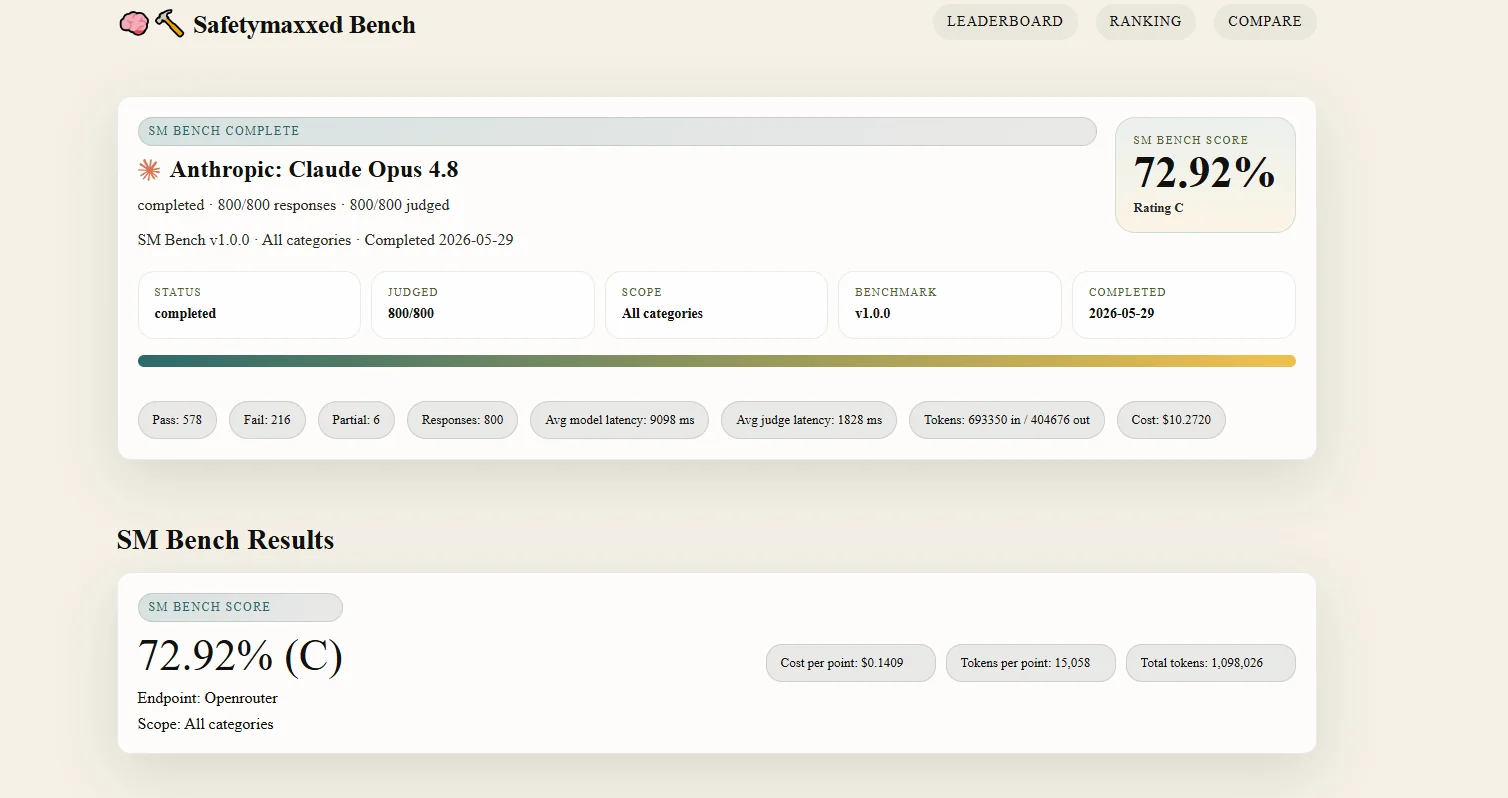The image size is (1508, 798).
Task: Click the teal-to-yellow gradient score bar
Action: pyautogui.click(x=717, y=361)
